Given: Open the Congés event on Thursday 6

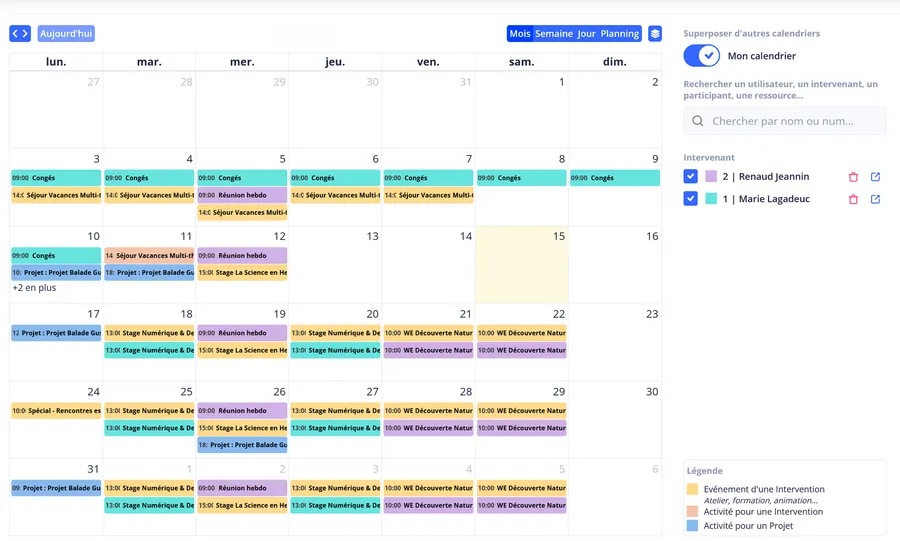Looking at the screenshot, I should (x=335, y=178).
